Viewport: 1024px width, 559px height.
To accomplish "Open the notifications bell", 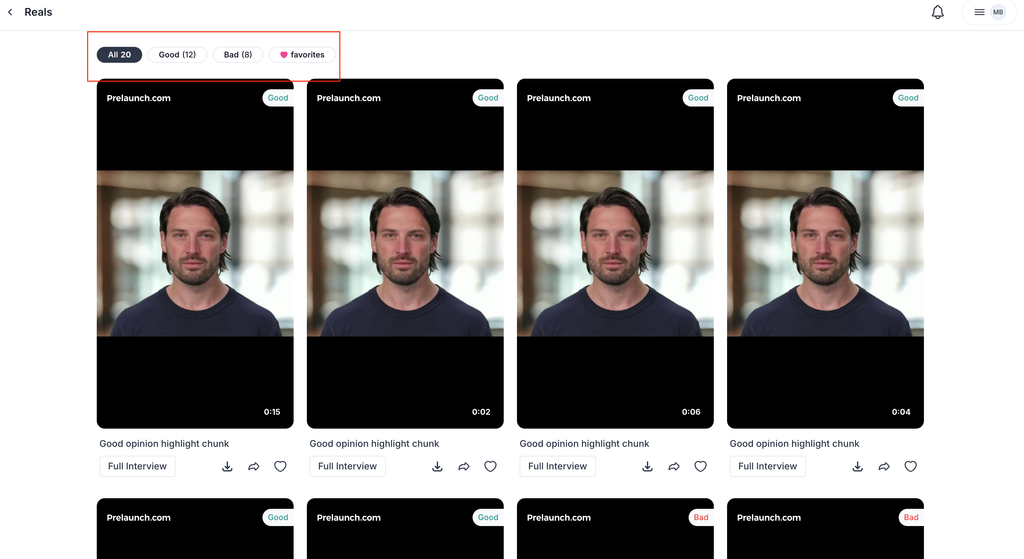I will 937,12.
